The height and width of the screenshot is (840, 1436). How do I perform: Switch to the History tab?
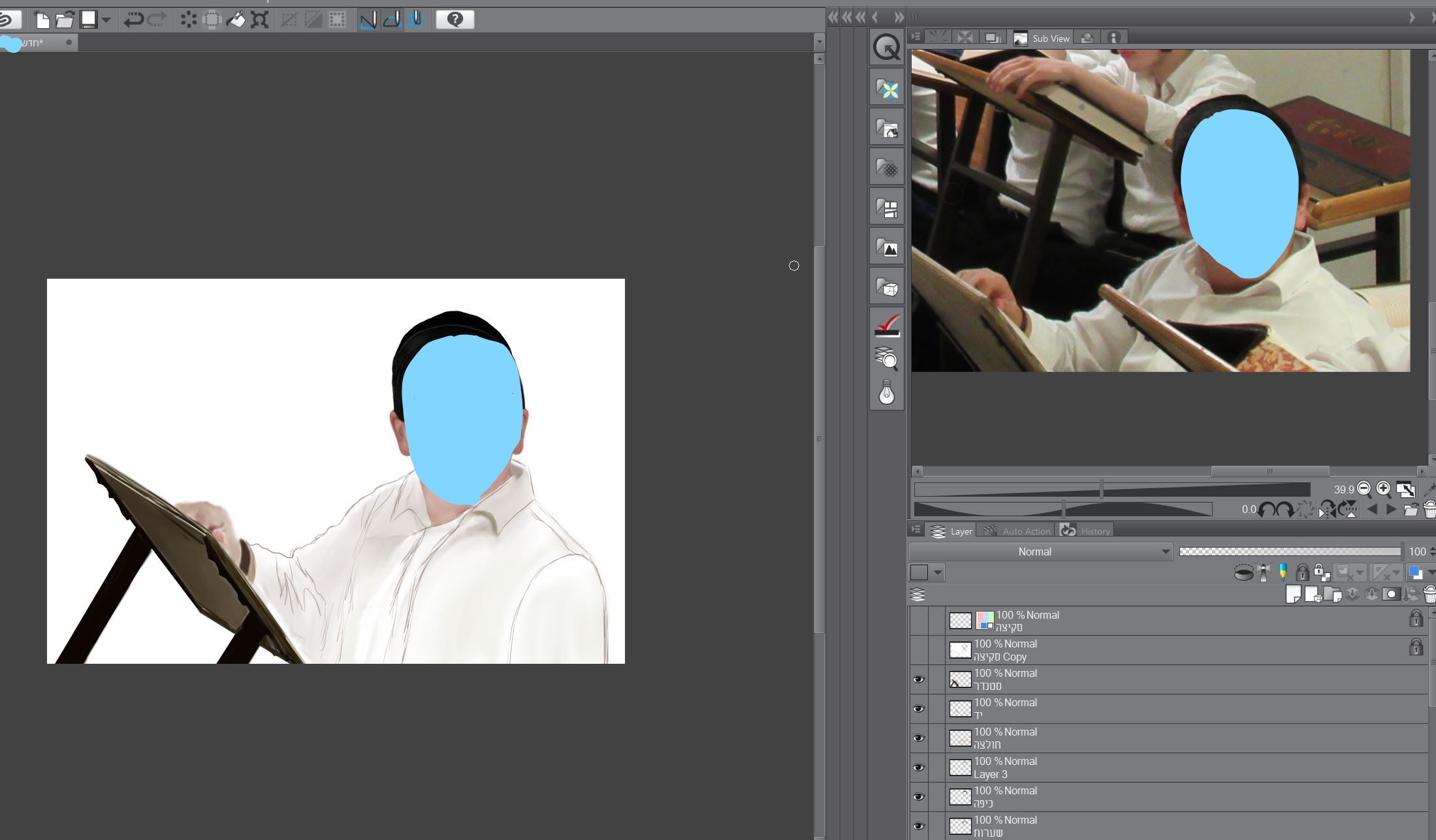[x=1087, y=531]
